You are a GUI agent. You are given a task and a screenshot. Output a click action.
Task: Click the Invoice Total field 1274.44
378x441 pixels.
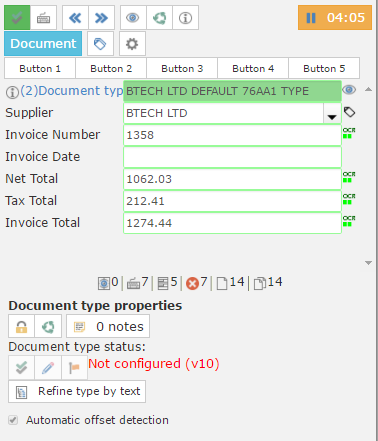coord(232,223)
